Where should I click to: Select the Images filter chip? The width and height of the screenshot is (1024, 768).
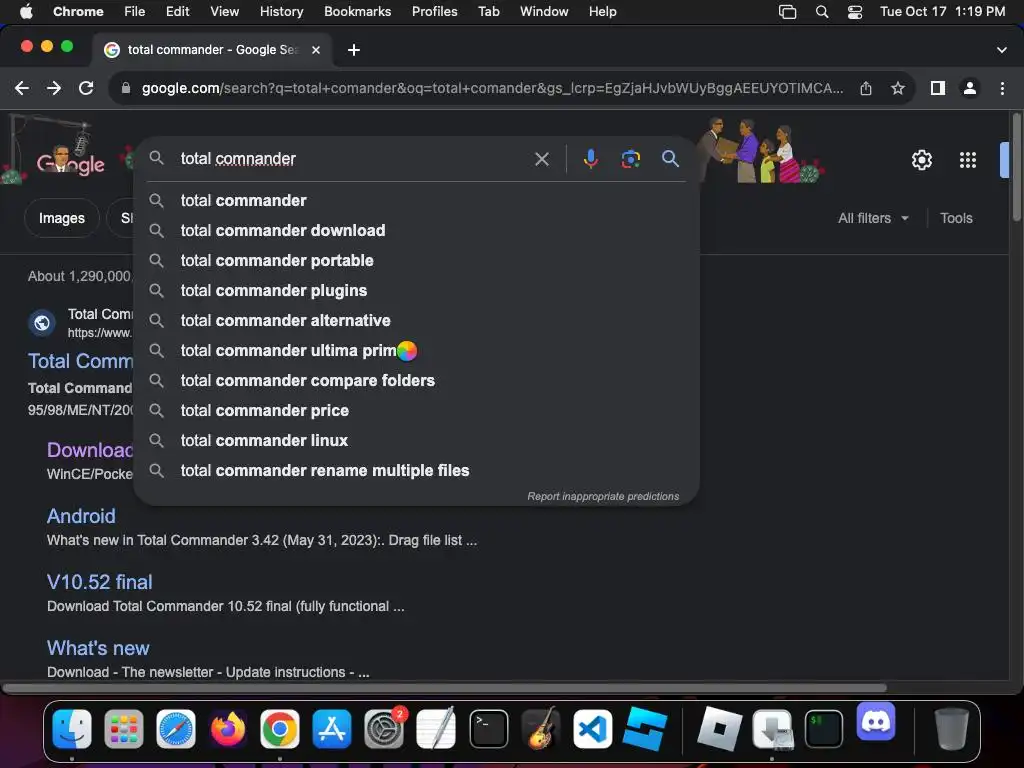[62, 218]
